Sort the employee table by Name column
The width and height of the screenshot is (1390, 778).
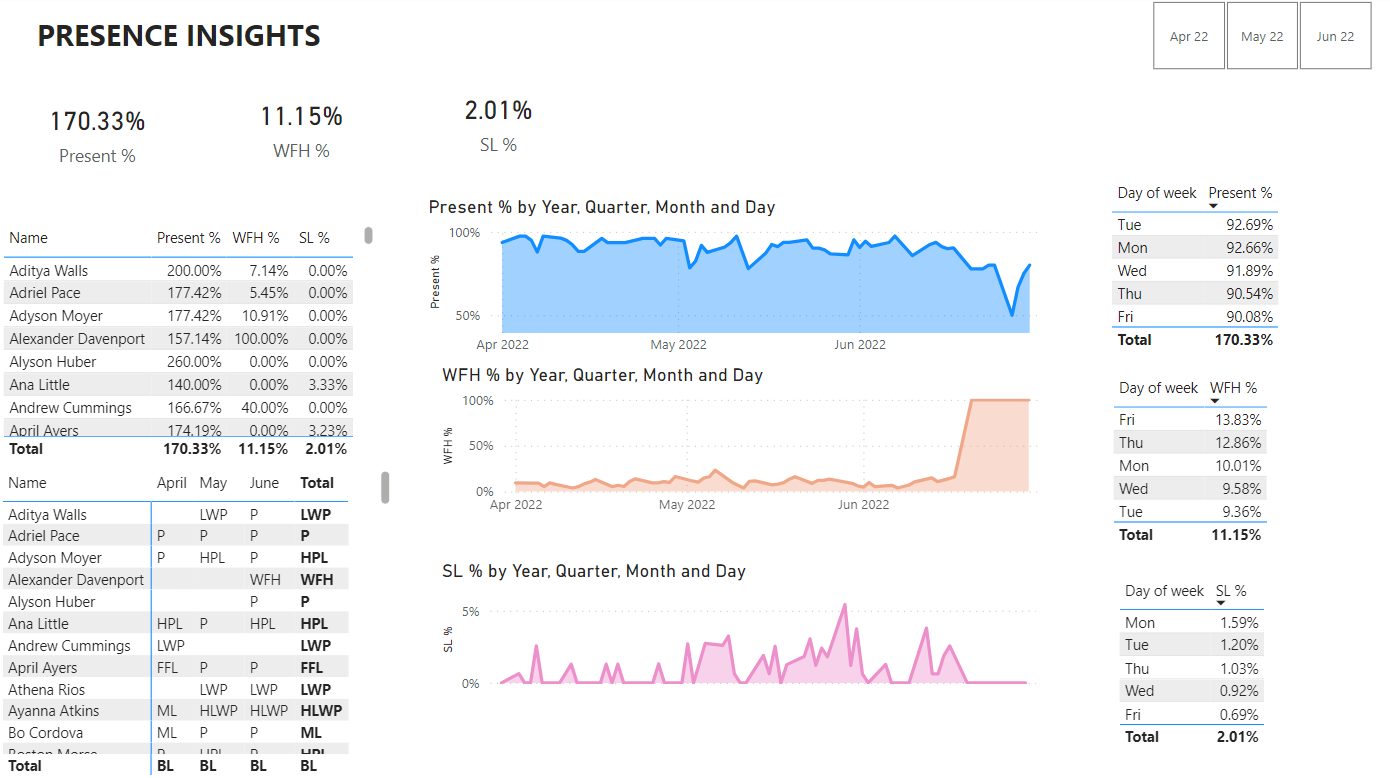tap(28, 238)
